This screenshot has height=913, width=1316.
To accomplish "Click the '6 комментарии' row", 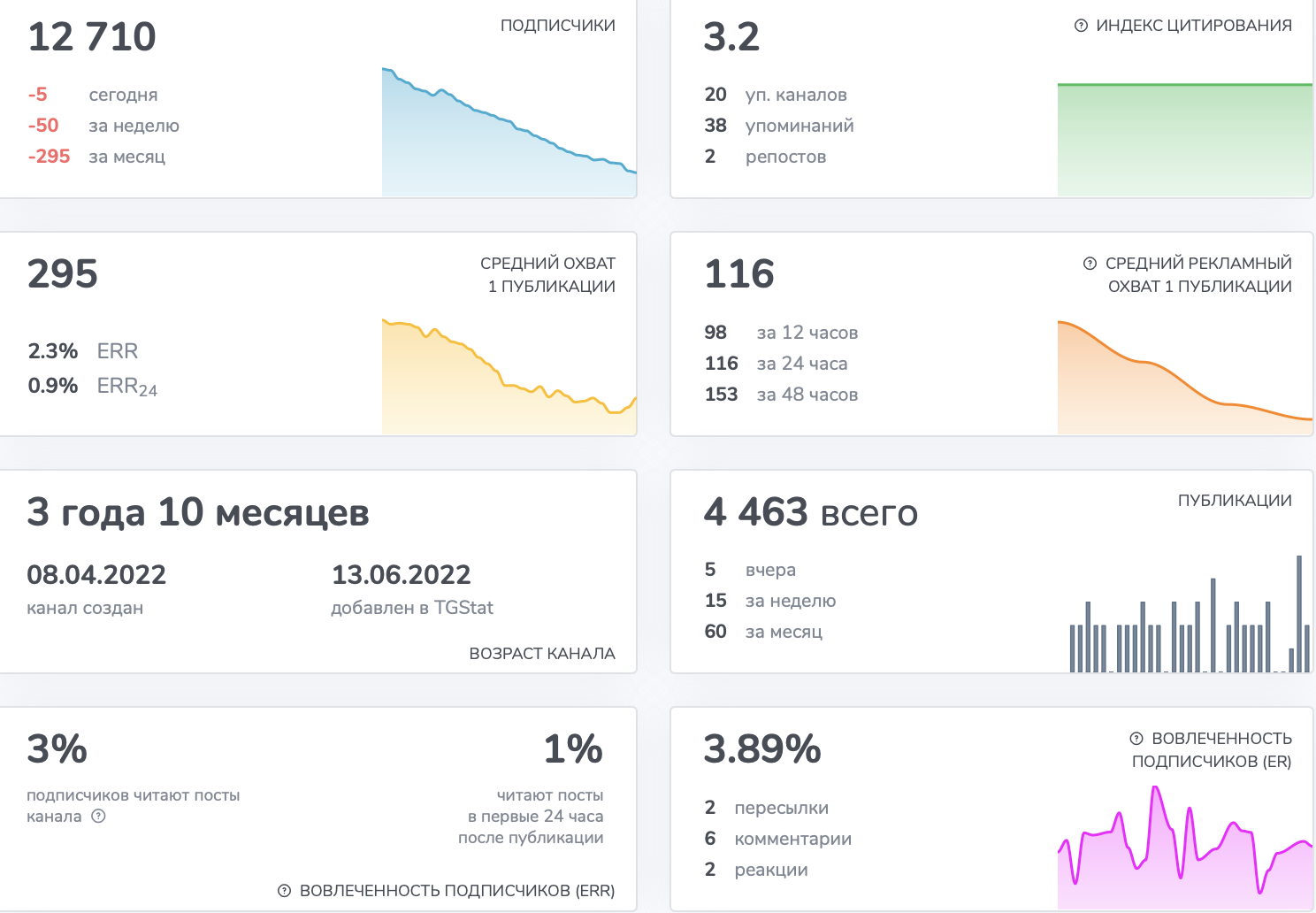I will pos(778,839).
